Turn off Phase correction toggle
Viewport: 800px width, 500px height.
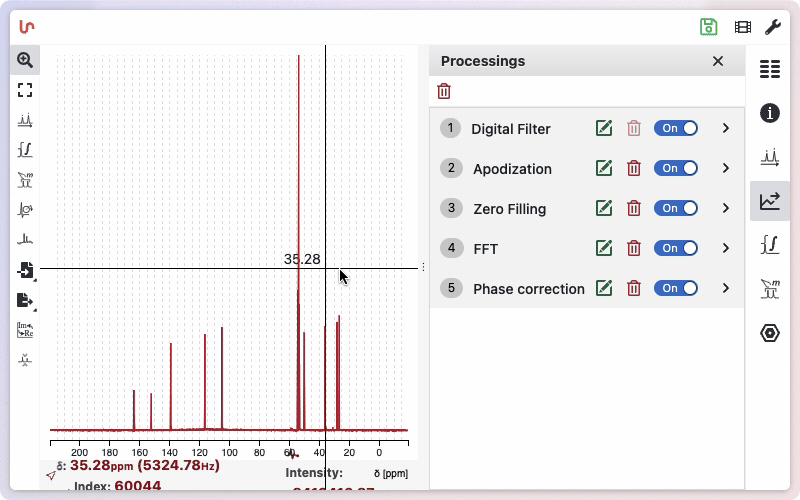[x=676, y=288]
